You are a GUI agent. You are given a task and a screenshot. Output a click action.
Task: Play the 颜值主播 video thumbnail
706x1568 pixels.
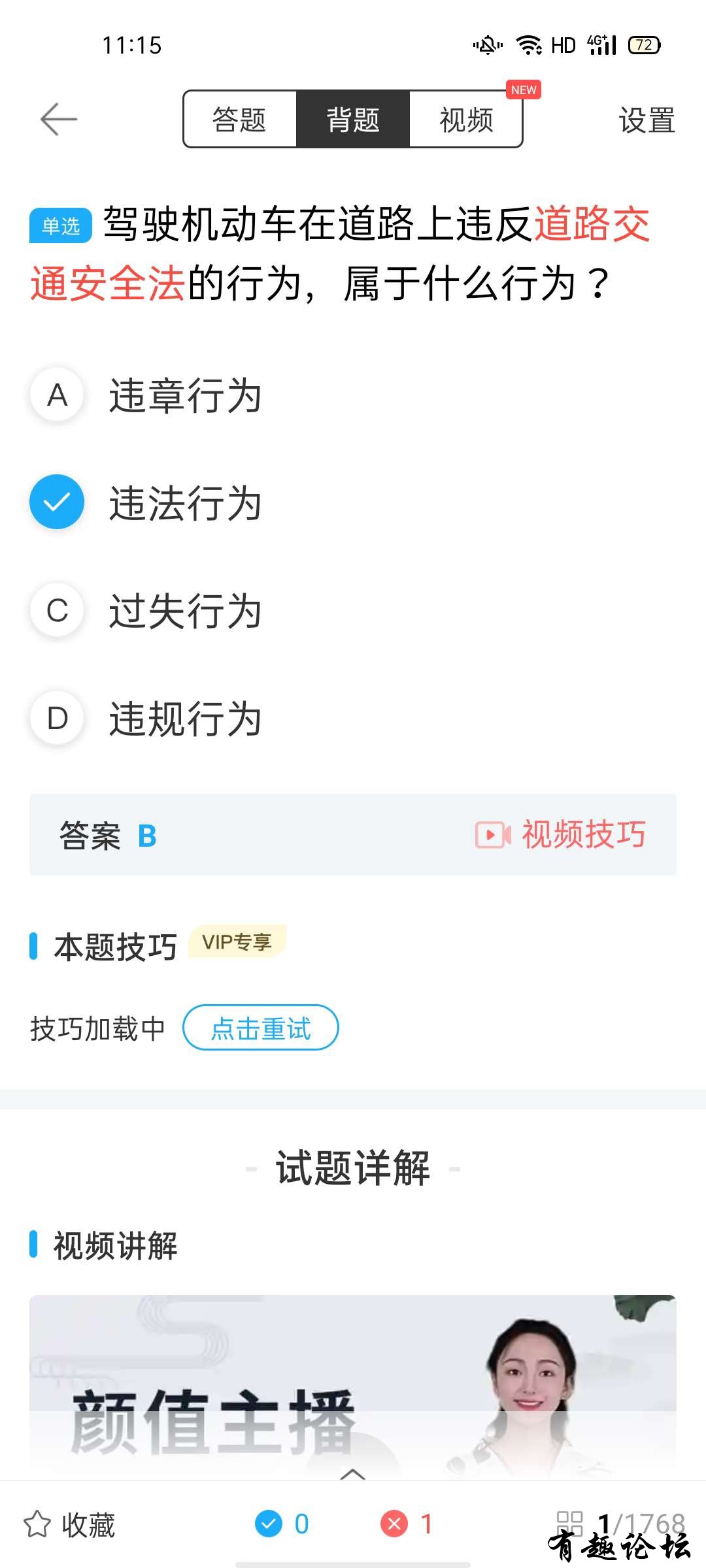pos(353,1385)
